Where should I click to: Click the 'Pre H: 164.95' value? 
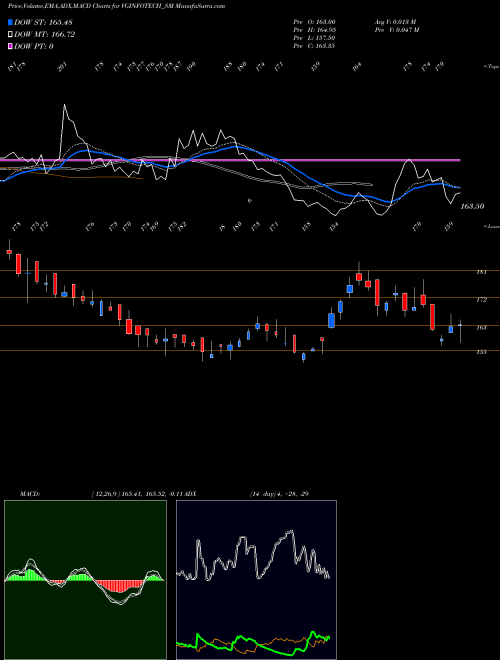314,30
